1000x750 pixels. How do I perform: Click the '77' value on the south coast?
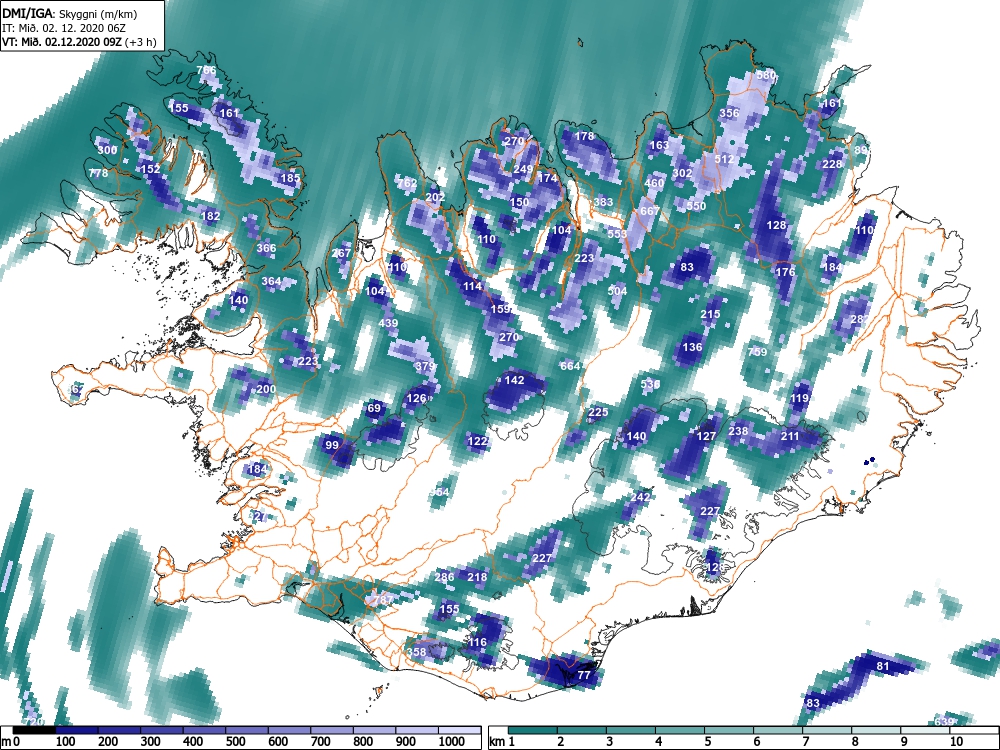[x=584, y=675]
